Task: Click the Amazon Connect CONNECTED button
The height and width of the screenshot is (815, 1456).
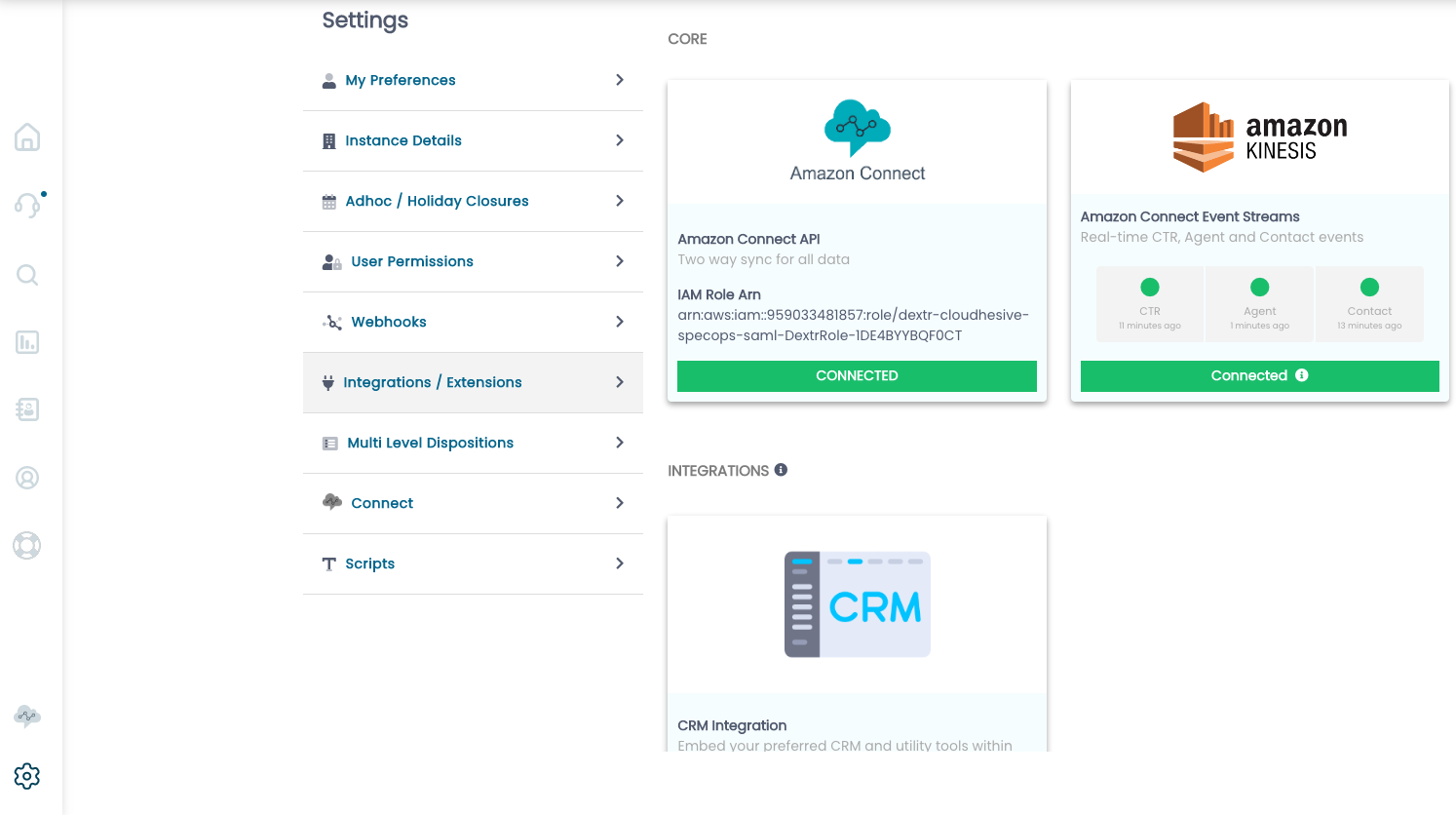Action: pyautogui.click(x=857, y=376)
